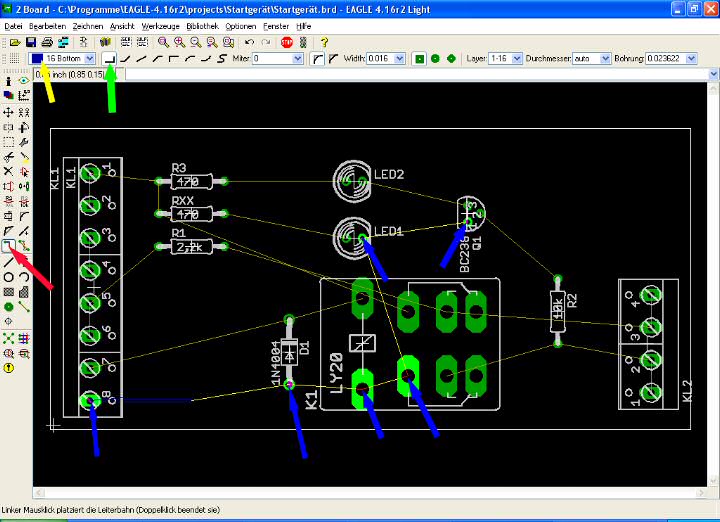Screen dimensions: 720x522
Task: Select the Circle draw tool
Action: 8,277
